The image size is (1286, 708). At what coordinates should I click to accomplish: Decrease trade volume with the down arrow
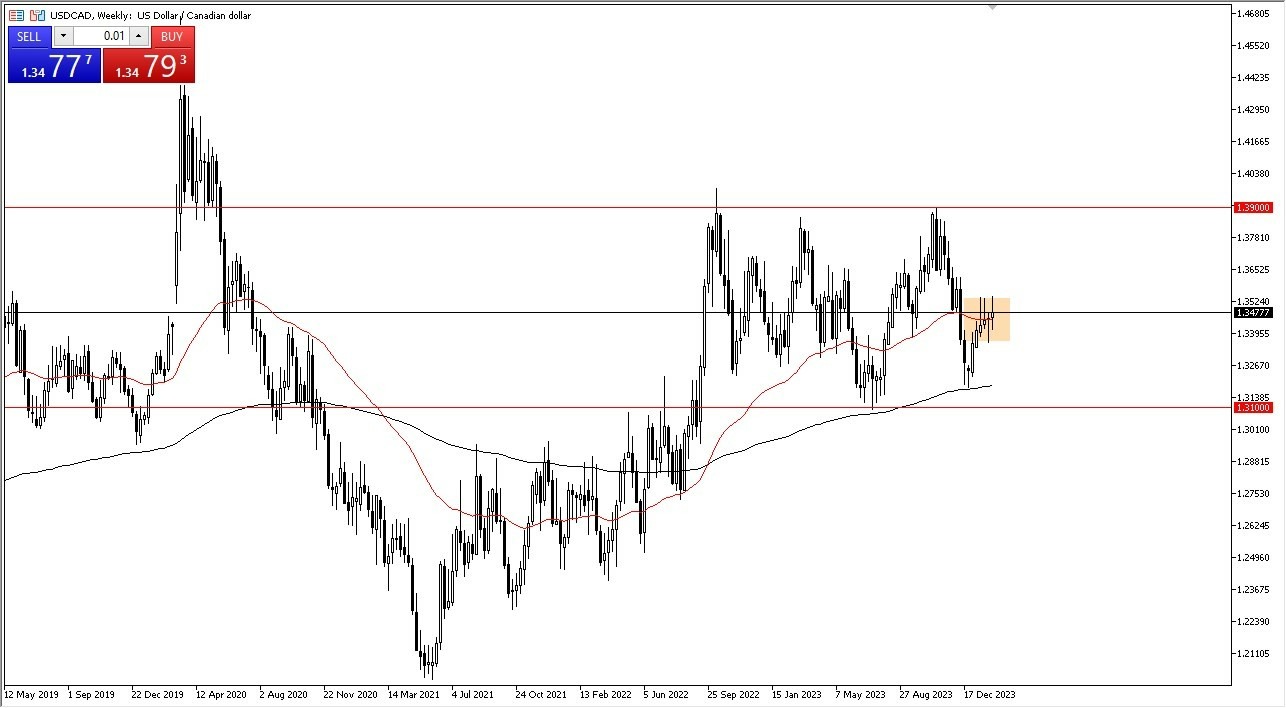62,37
